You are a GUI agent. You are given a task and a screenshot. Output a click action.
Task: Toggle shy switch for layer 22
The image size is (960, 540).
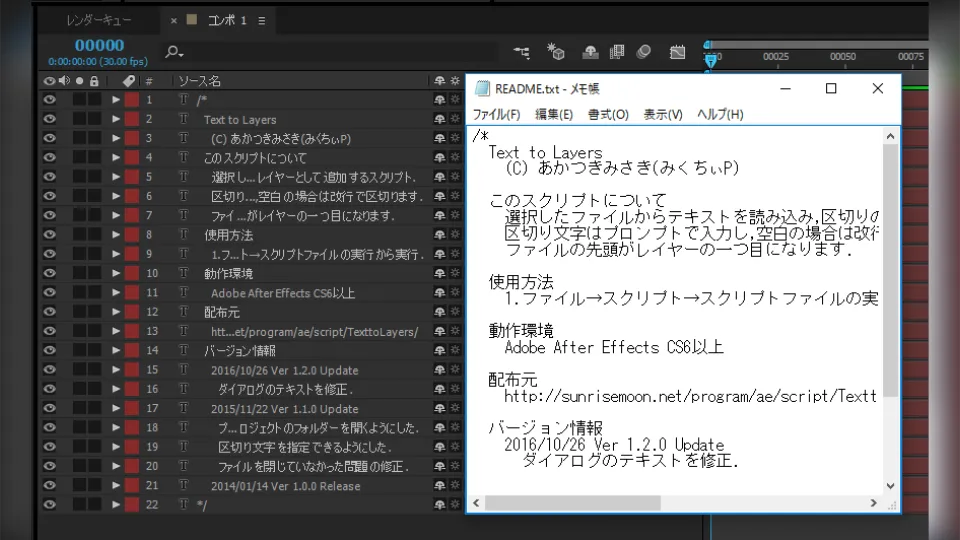[x=440, y=504]
